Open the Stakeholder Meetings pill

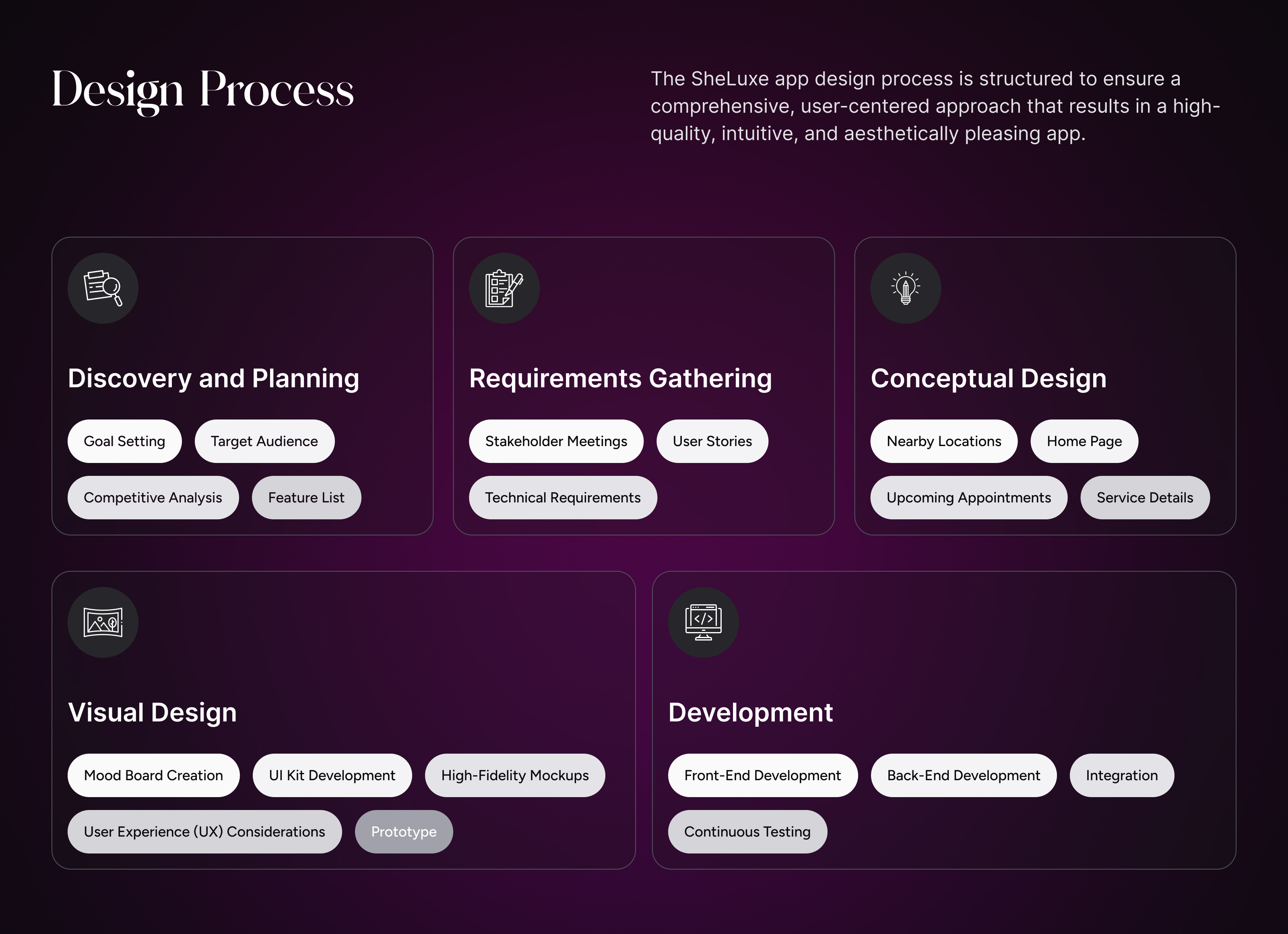coord(556,441)
